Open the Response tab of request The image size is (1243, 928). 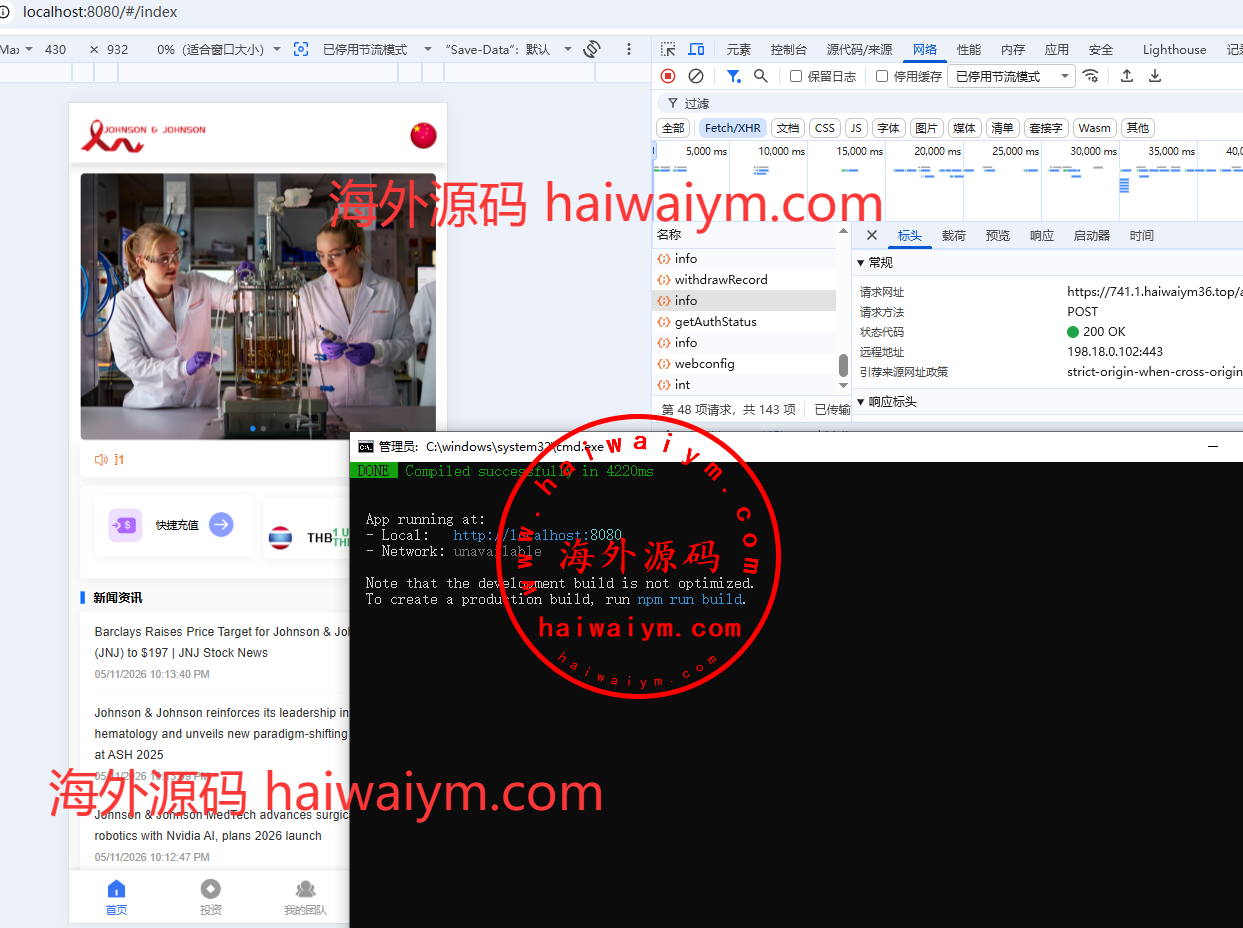[x=1042, y=235]
